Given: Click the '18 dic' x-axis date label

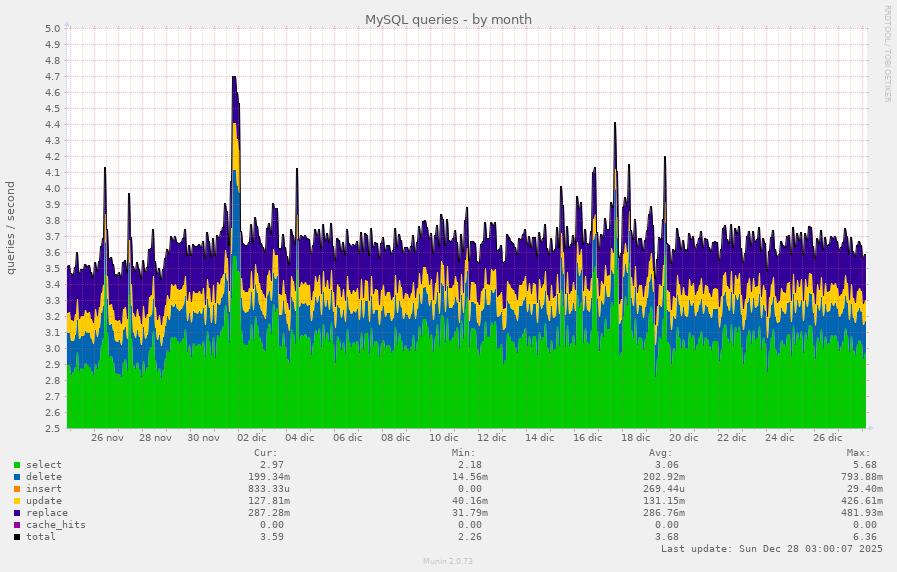Looking at the screenshot, I should (636, 438).
